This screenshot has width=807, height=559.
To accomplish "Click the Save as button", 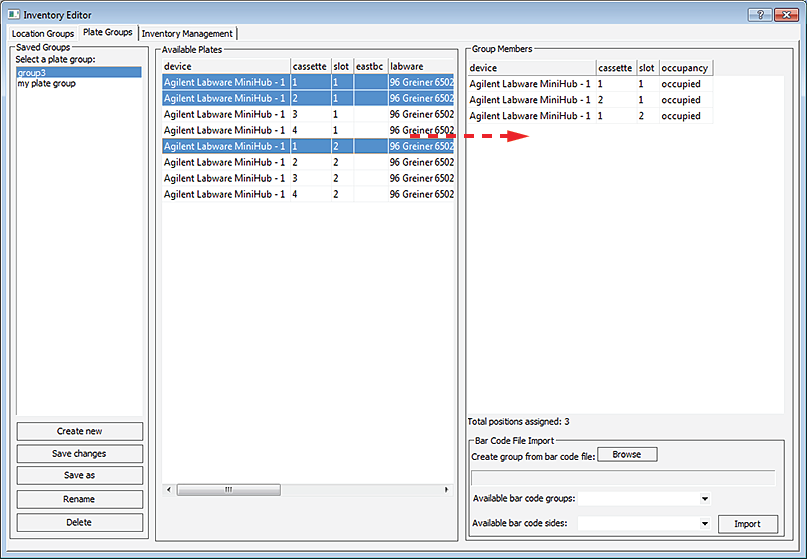I will pos(80,476).
